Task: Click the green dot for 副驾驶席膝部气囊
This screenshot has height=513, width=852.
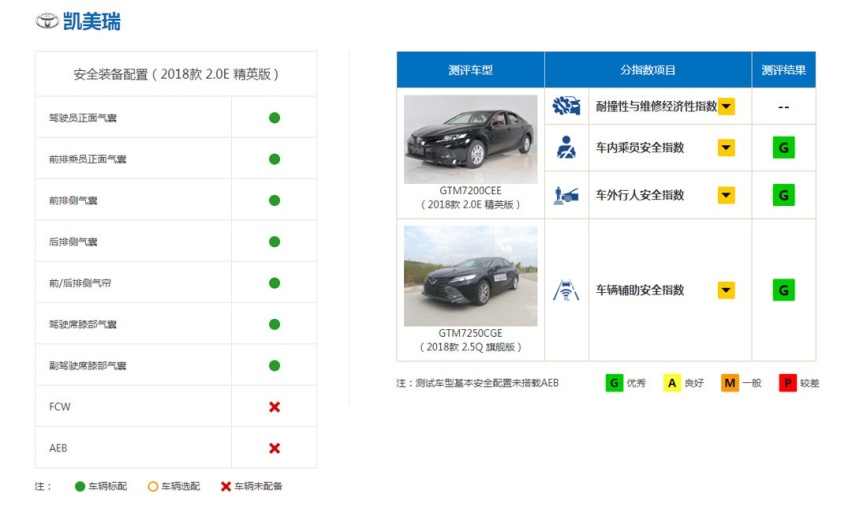Action: point(274,366)
